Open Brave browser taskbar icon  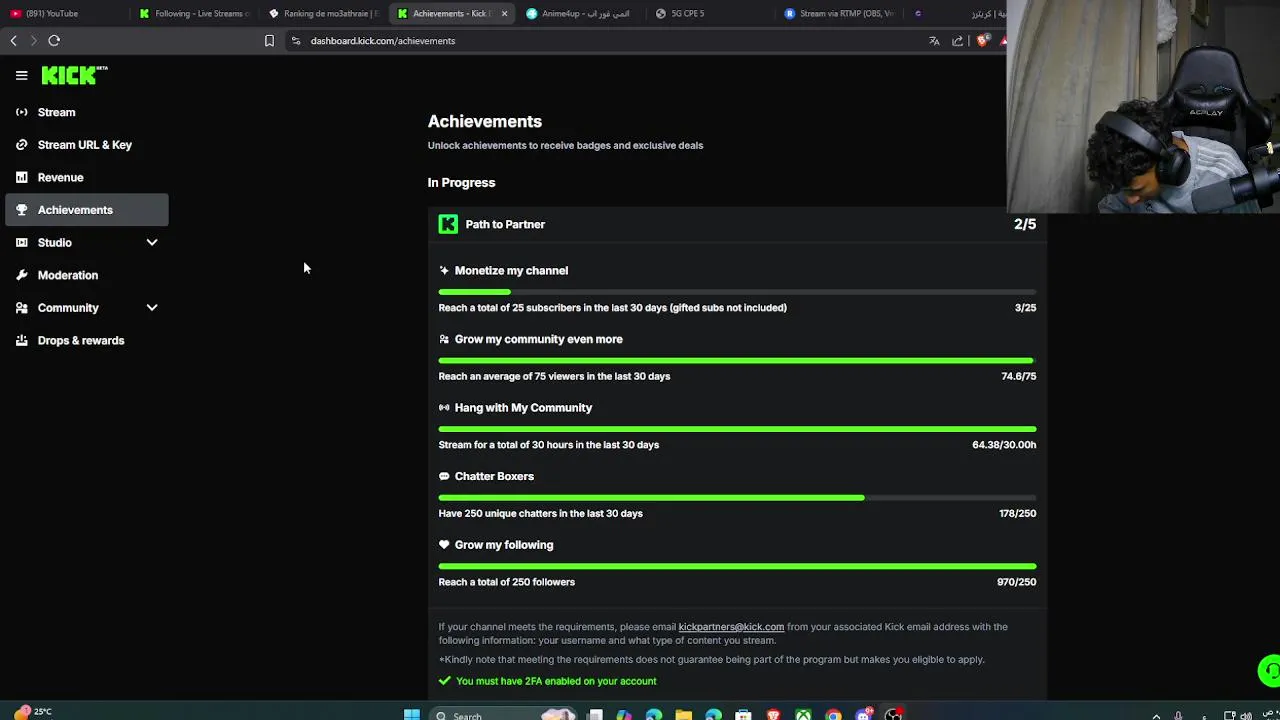coord(773,715)
